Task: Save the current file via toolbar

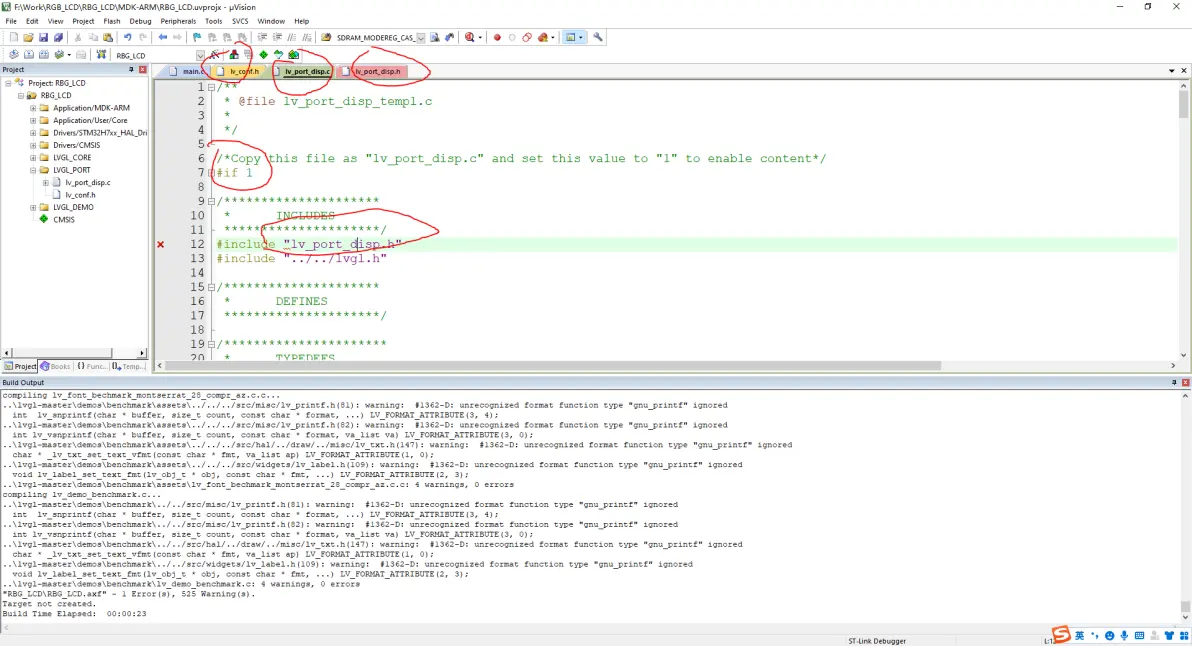Action: point(43,37)
